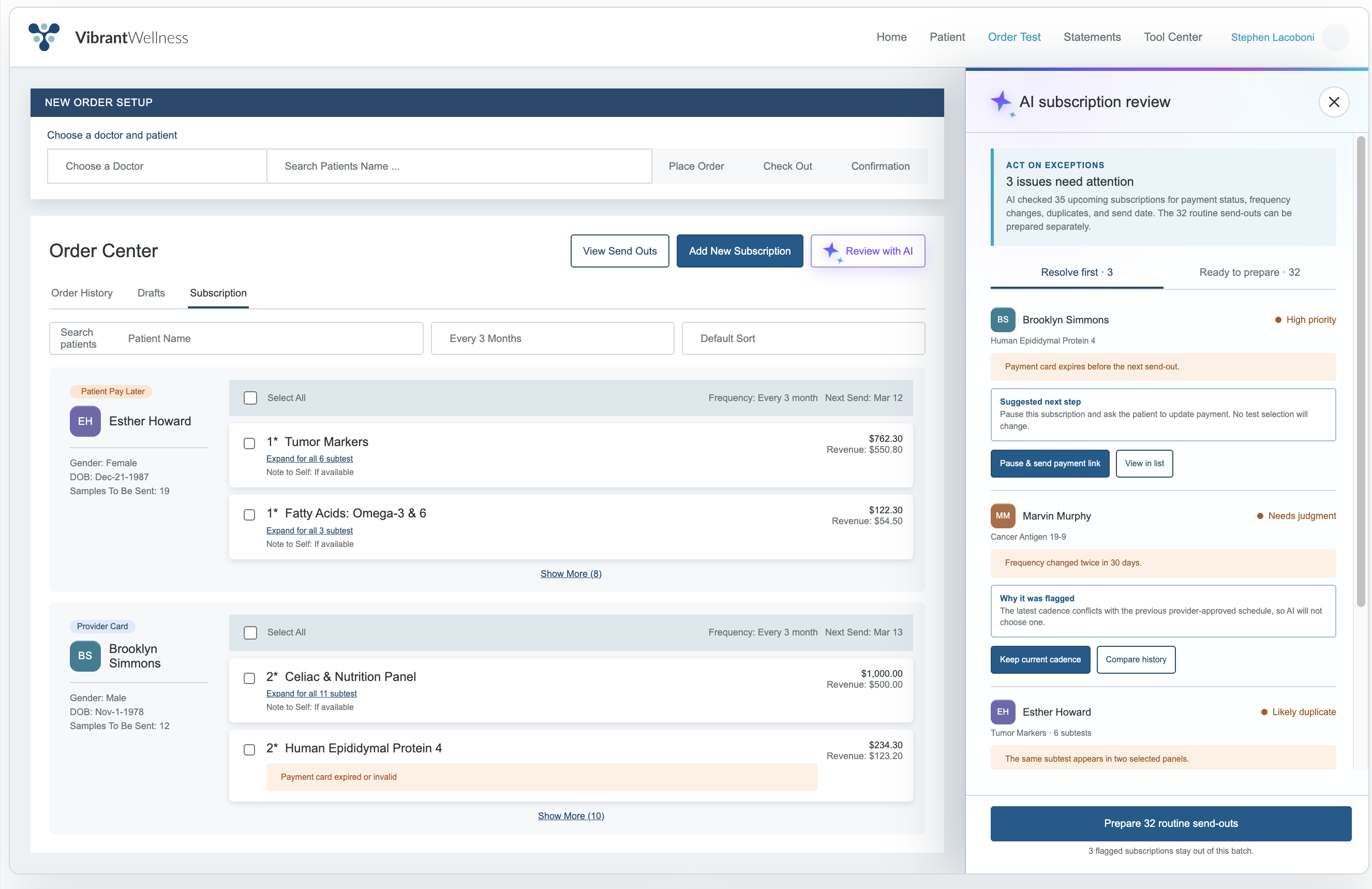Click the sparkle icon beside AI subscription review

(x=1002, y=102)
